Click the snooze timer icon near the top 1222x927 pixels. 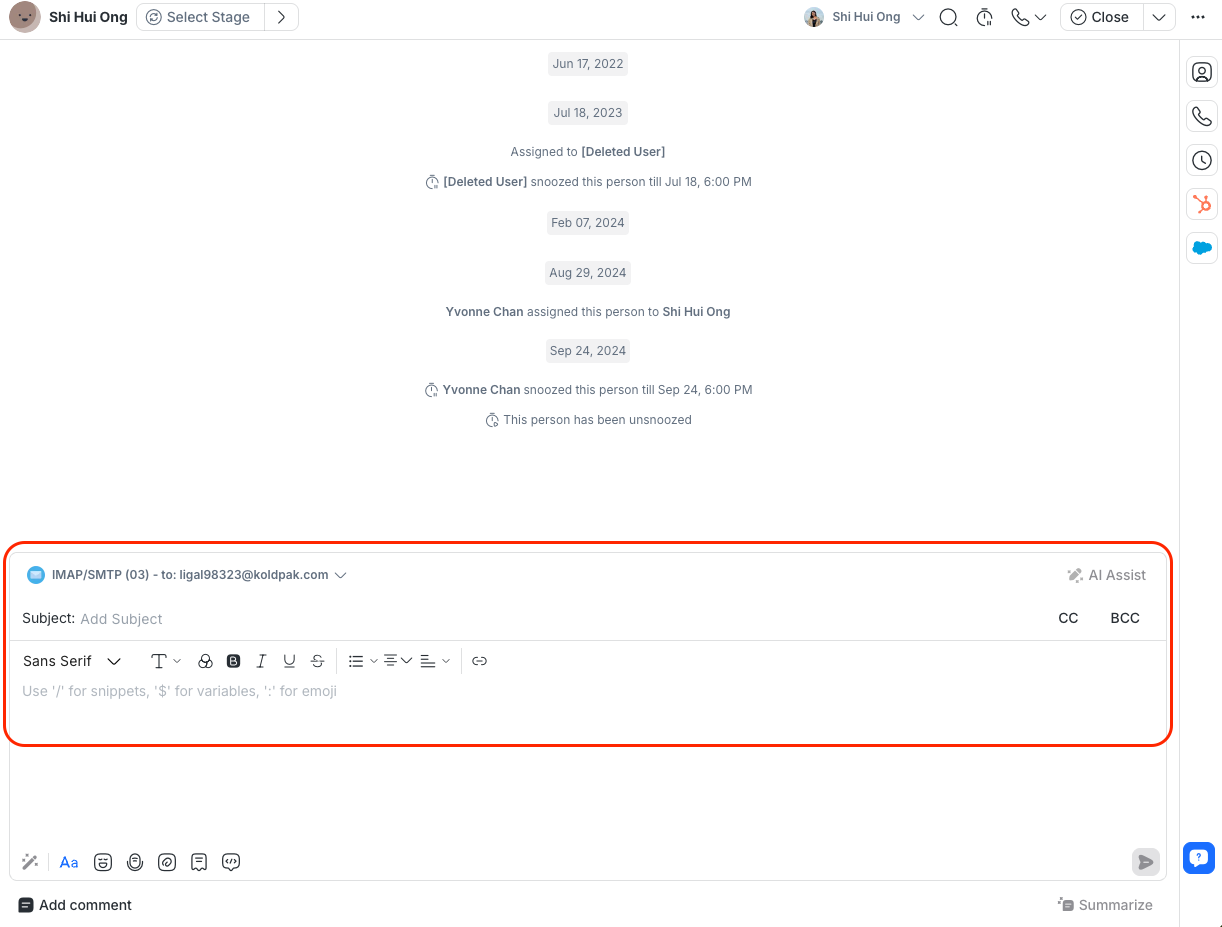(x=984, y=17)
